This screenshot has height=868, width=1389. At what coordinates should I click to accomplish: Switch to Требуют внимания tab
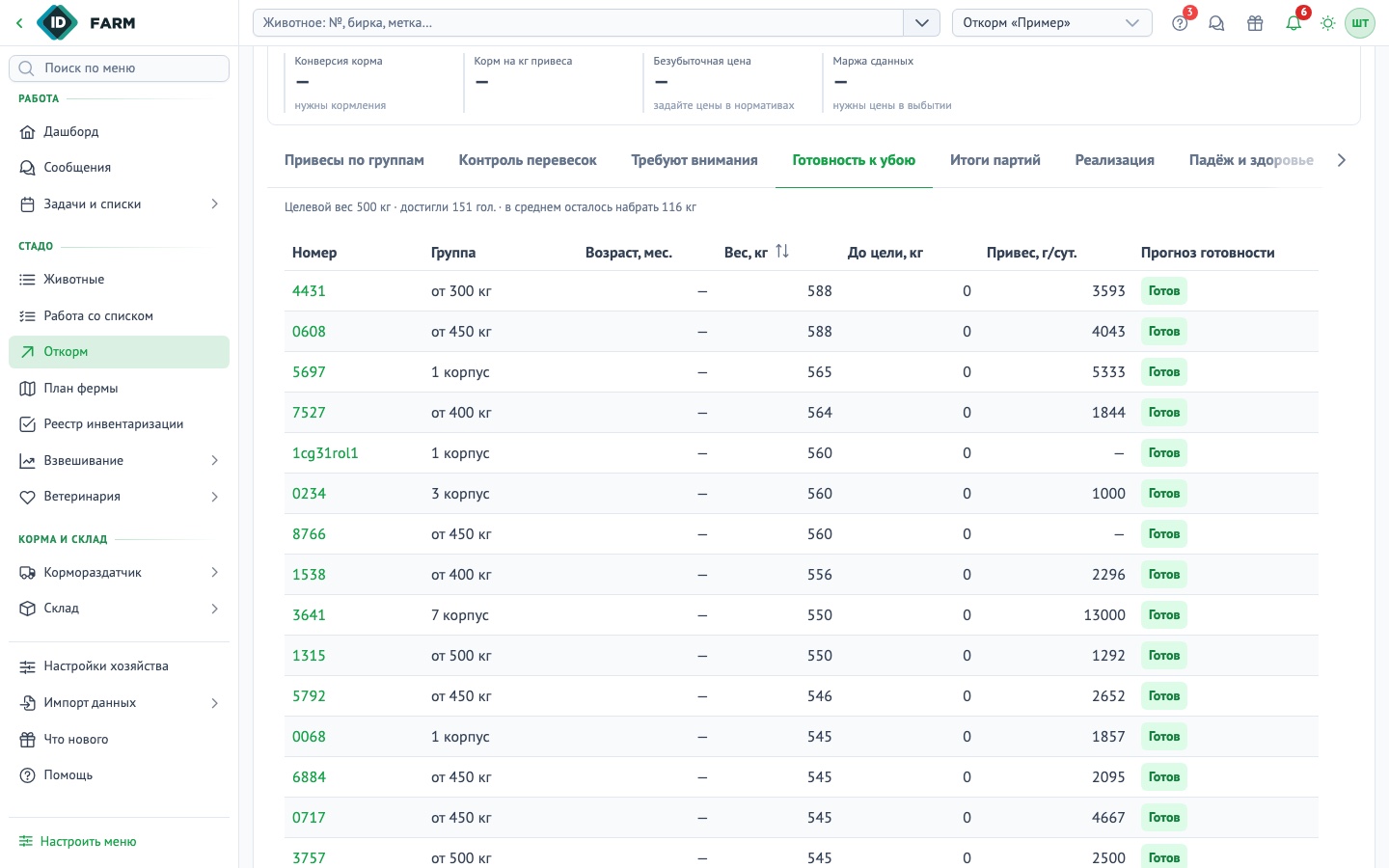694,160
